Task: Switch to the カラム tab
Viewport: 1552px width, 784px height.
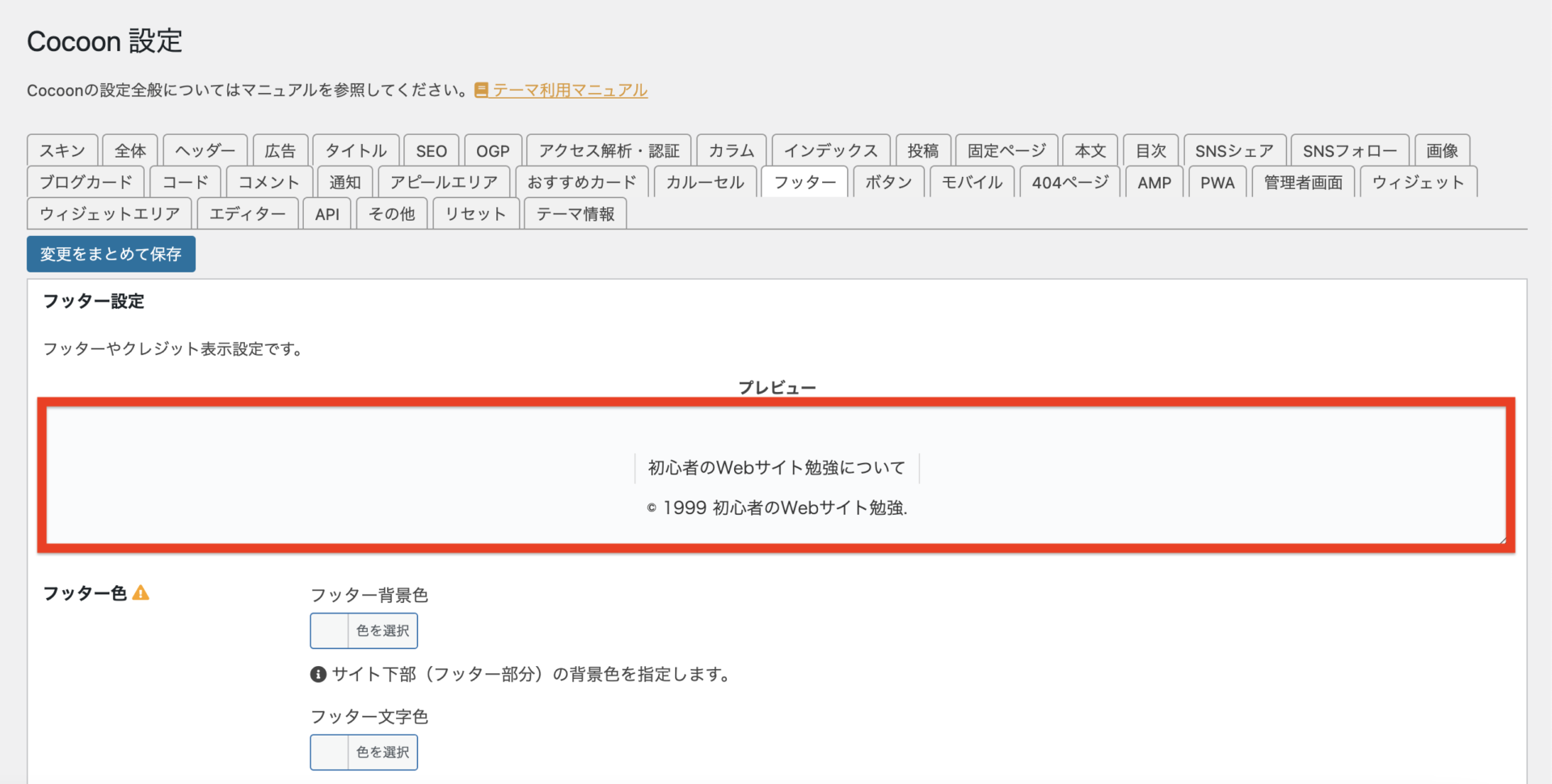Action: [x=732, y=150]
